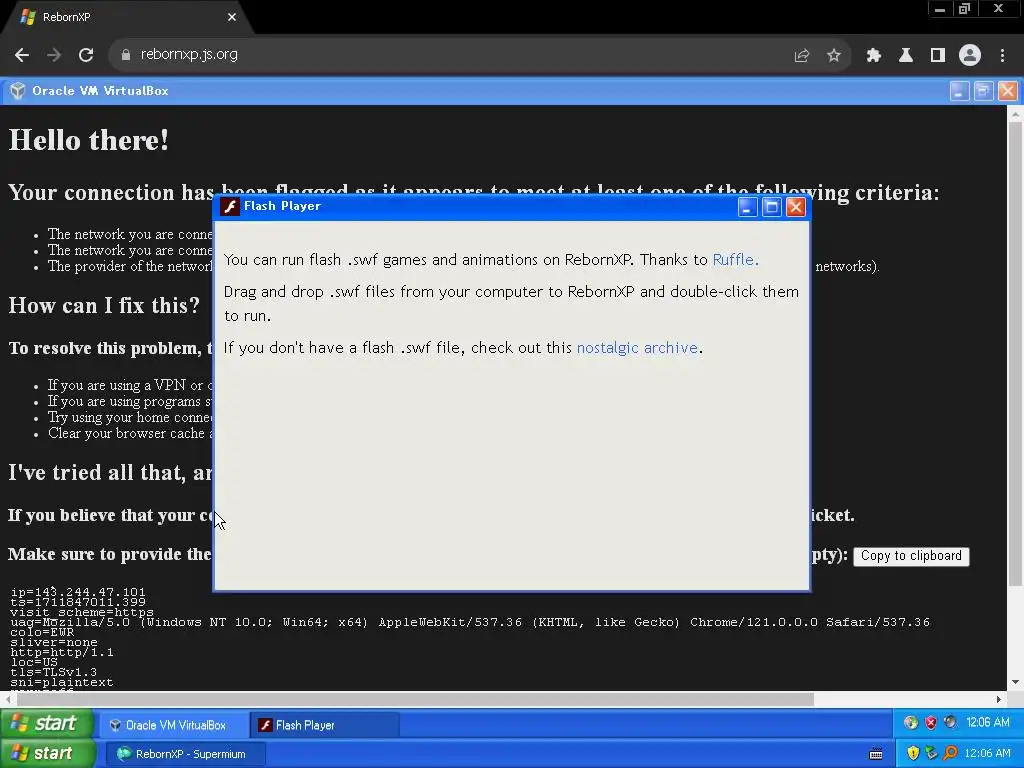Open the nostalgic archive link
This screenshot has width=1024, height=768.
click(x=637, y=347)
